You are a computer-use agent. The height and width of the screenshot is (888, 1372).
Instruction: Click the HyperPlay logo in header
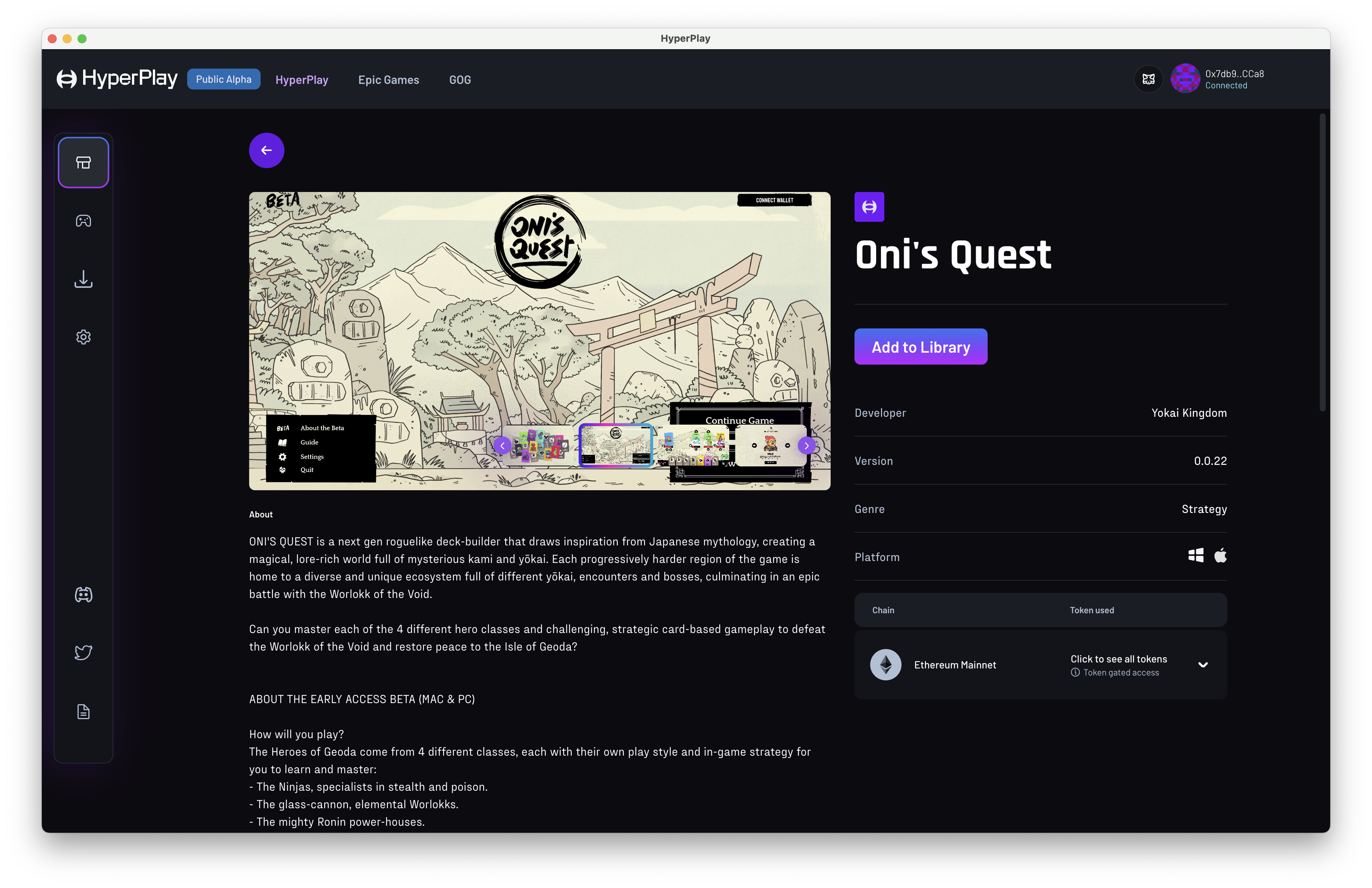117,78
